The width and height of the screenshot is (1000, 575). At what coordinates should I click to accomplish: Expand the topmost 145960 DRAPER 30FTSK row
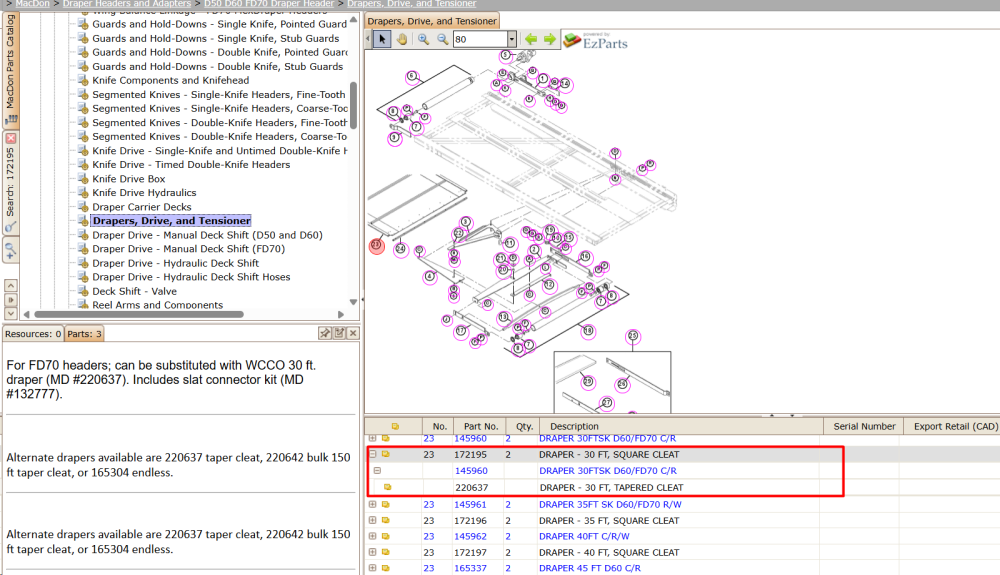click(x=372, y=439)
